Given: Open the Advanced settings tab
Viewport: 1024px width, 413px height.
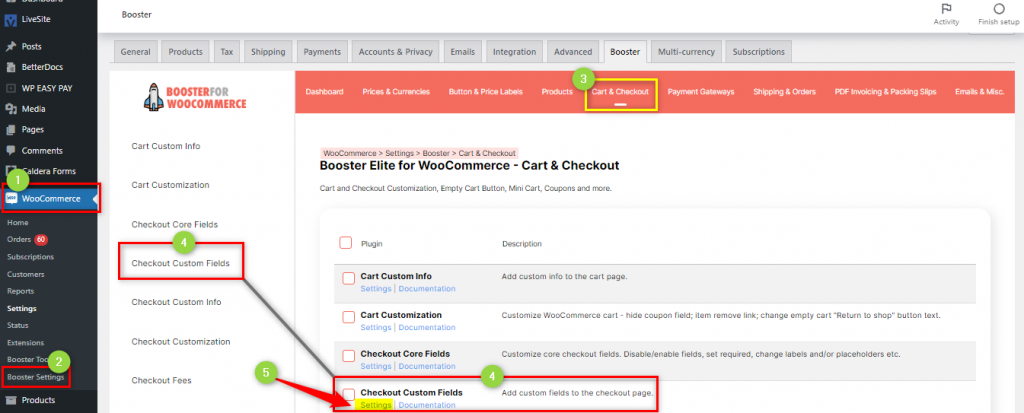Looking at the screenshot, I should (x=573, y=52).
